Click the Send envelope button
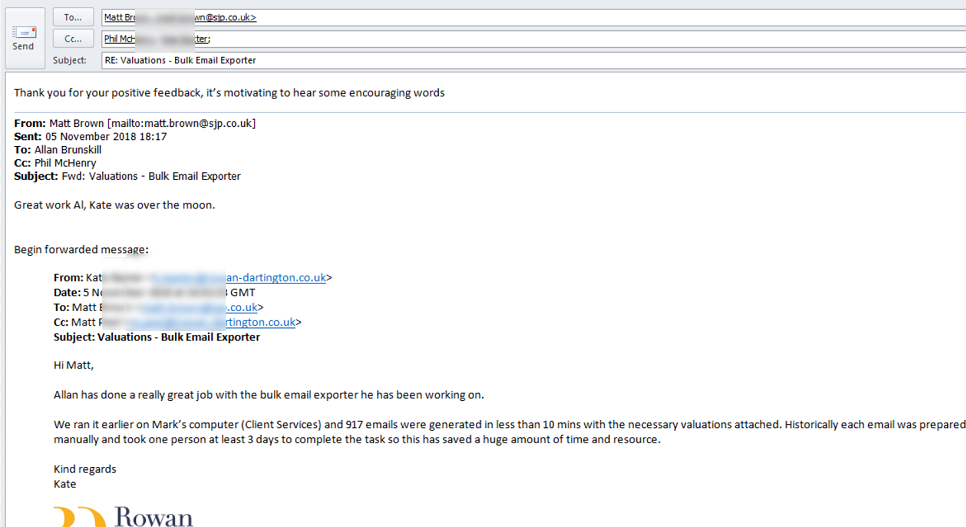The height and width of the screenshot is (527, 966). point(23,38)
